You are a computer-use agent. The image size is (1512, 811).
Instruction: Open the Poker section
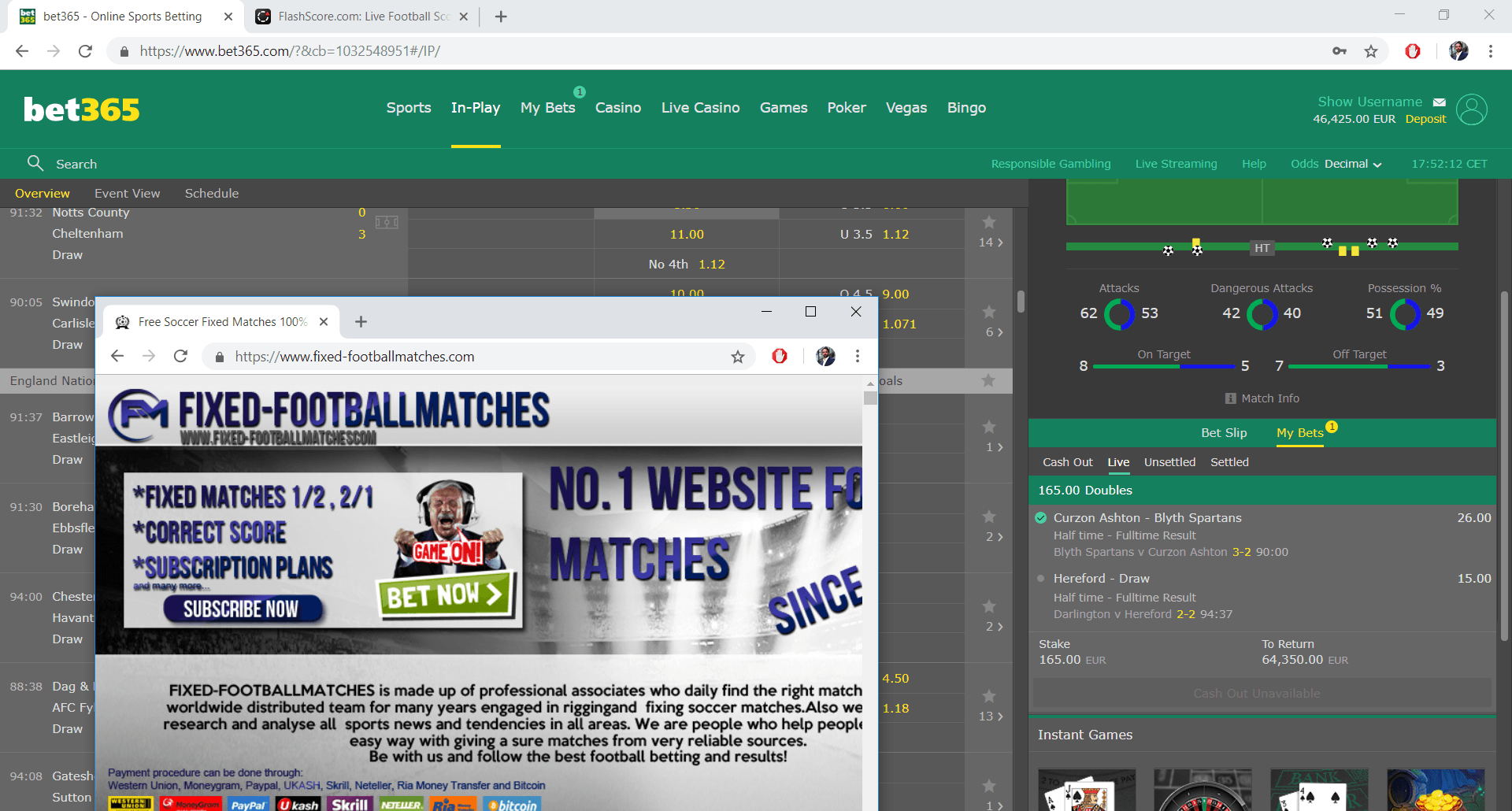click(x=847, y=108)
